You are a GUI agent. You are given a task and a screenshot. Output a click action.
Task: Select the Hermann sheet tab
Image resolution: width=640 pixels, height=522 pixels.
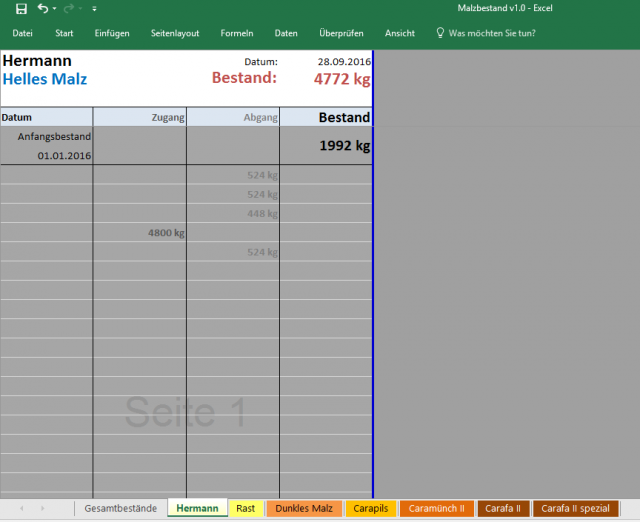(197, 509)
